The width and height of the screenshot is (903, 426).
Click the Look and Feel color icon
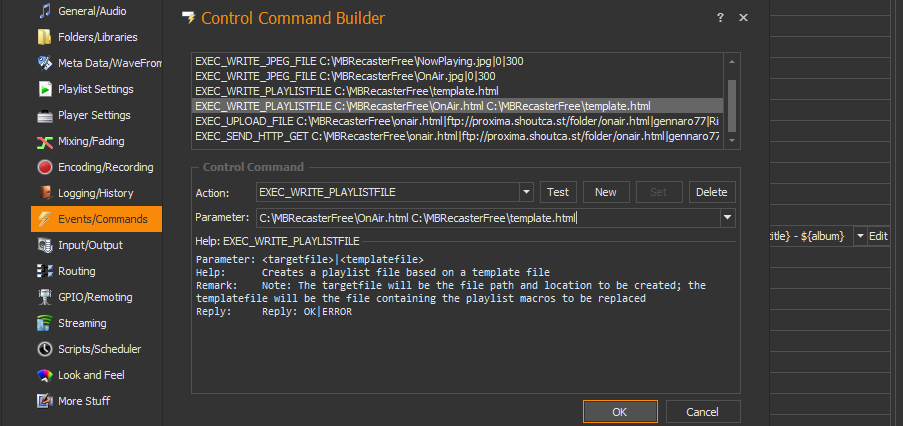44,375
